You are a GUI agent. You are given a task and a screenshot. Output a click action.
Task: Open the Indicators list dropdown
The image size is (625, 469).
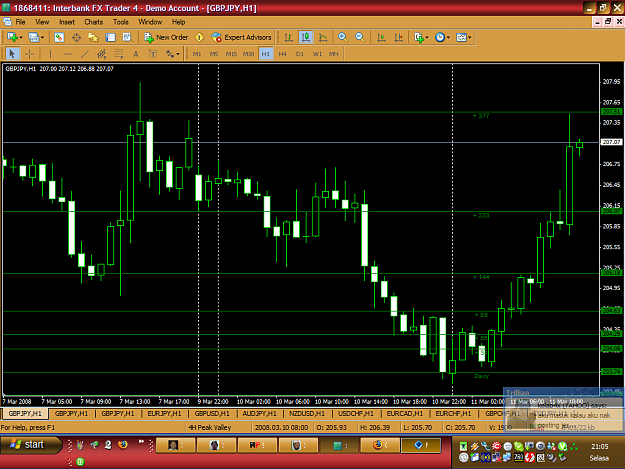(421, 37)
